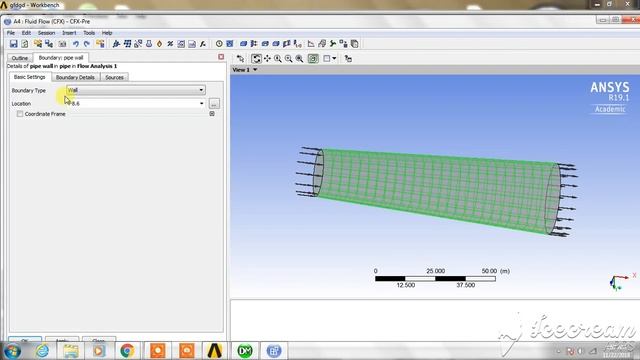Open the ANSYS Workbench taskbar icon
The image size is (640, 360).
point(215,351)
